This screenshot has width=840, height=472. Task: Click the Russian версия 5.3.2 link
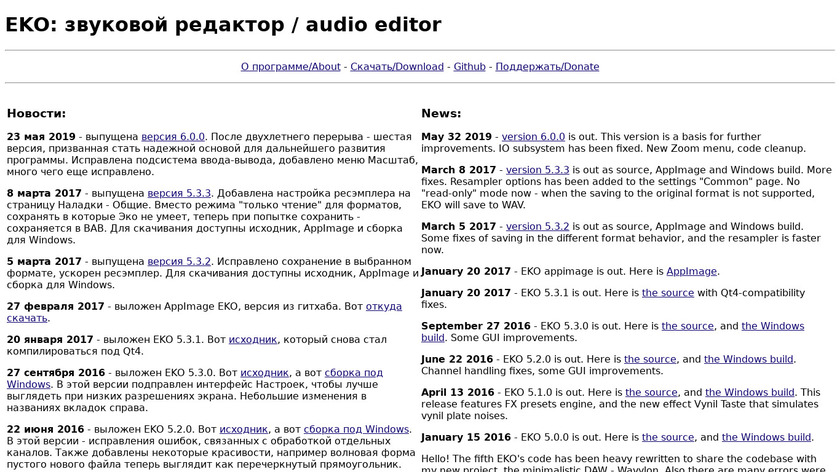[x=179, y=261]
